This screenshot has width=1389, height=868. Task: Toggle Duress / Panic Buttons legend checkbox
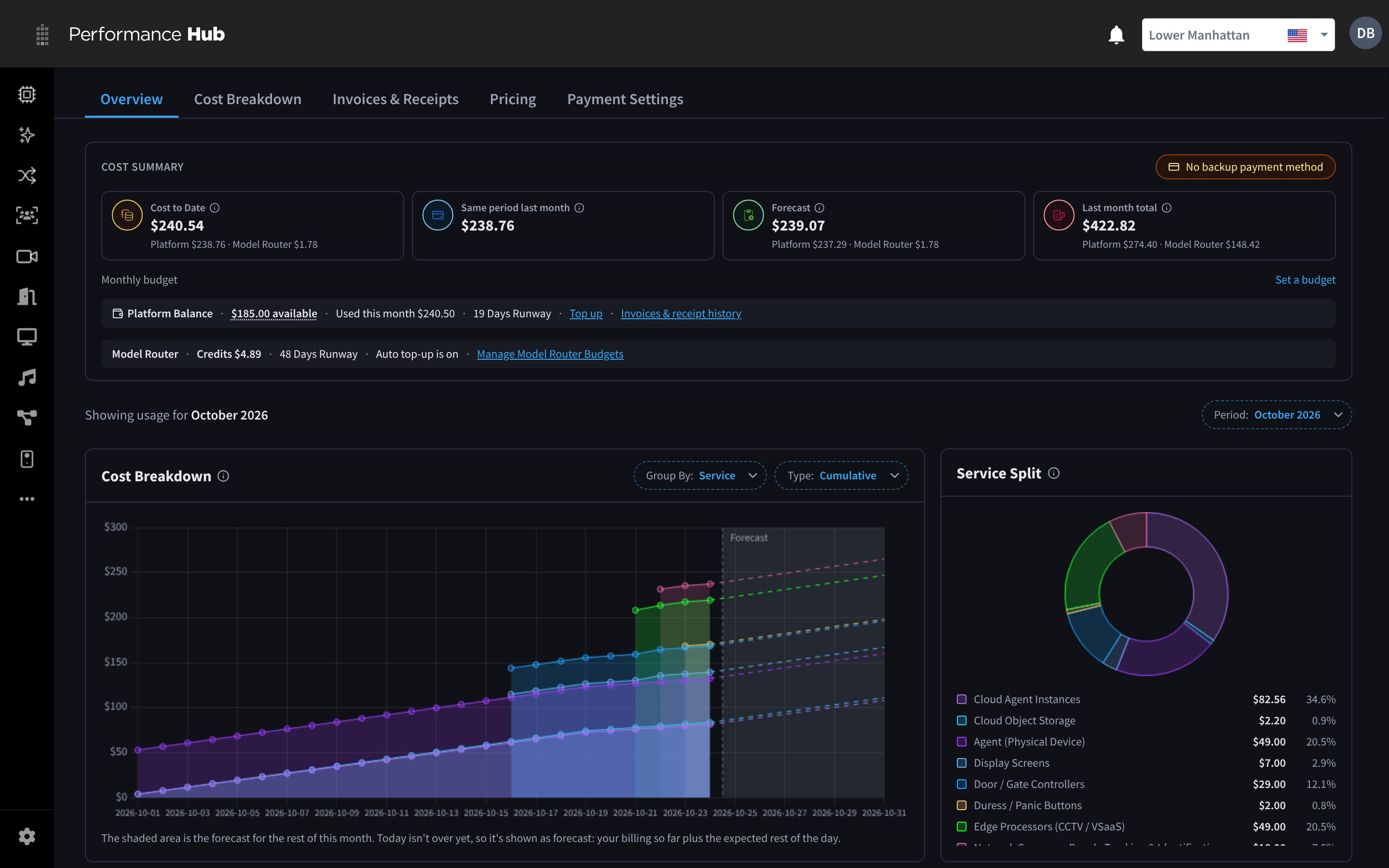click(x=962, y=805)
